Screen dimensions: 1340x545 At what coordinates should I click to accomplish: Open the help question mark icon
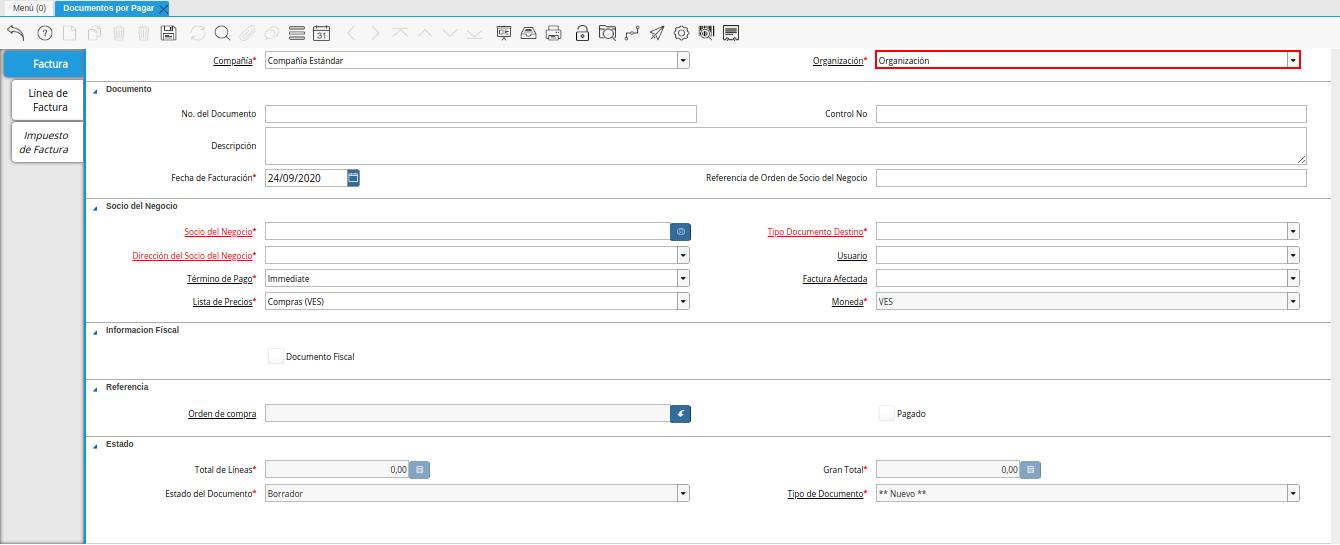[x=44, y=33]
